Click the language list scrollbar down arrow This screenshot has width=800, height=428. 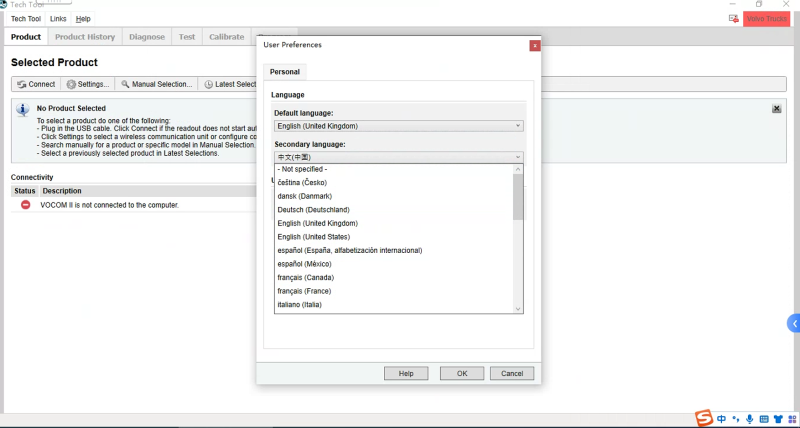coord(518,309)
